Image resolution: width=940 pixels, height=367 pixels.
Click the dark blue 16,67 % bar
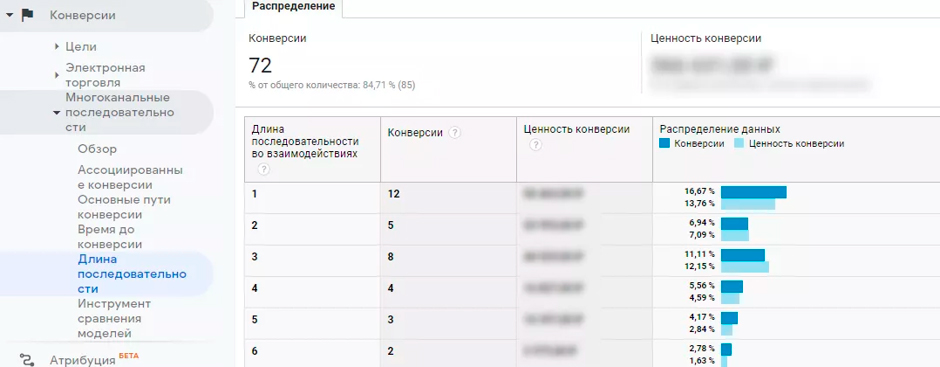click(x=754, y=192)
